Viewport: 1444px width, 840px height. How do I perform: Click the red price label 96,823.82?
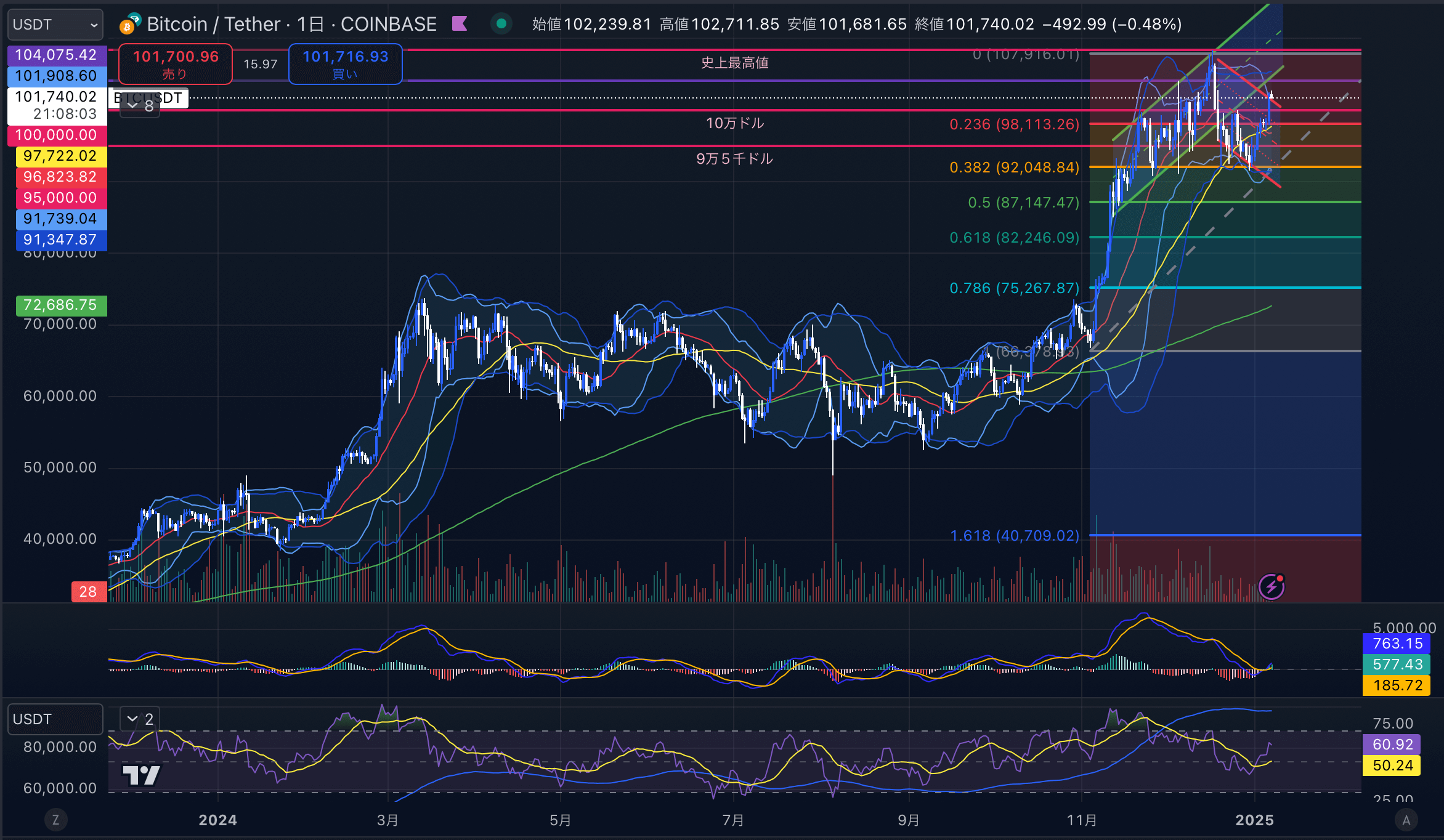pos(61,177)
